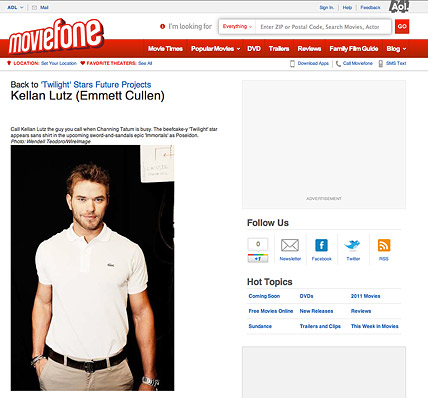Click the Google +1 button
The width and height of the screenshot is (428, 398).
pyautogui.click(x=258, y=258)
